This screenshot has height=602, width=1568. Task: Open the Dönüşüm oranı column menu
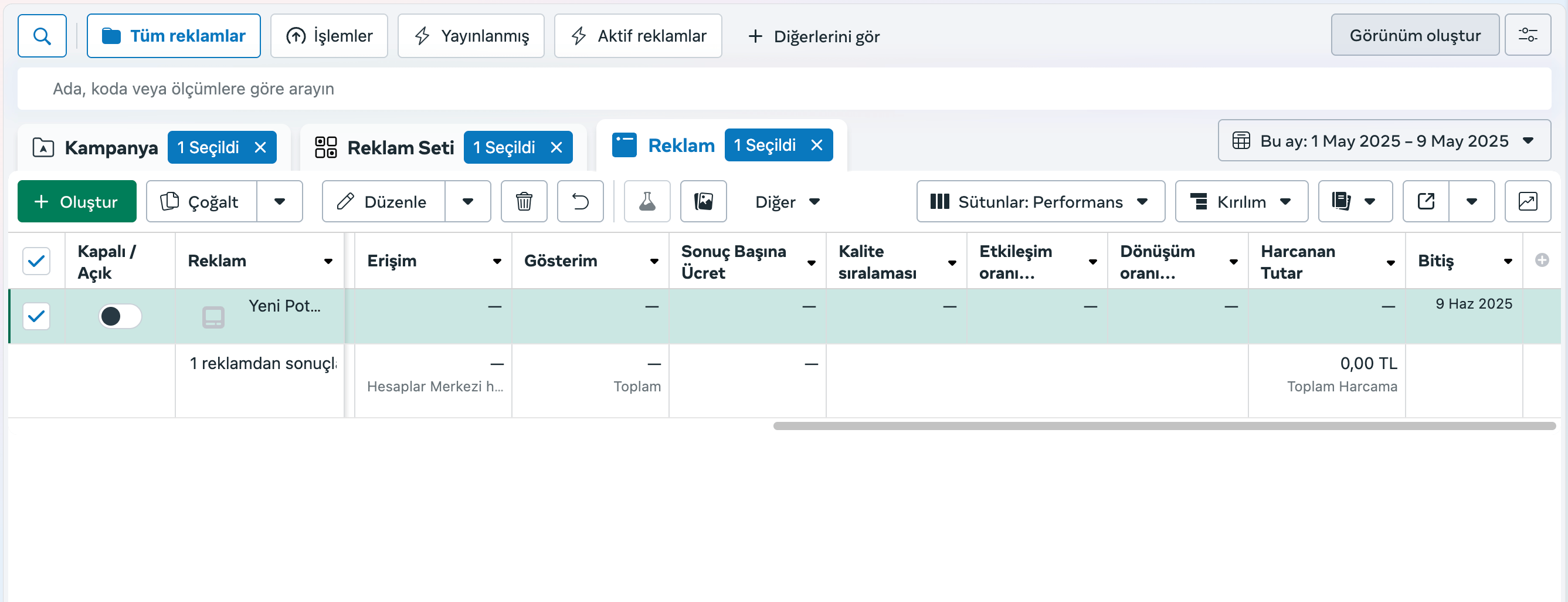(1234, 262)
